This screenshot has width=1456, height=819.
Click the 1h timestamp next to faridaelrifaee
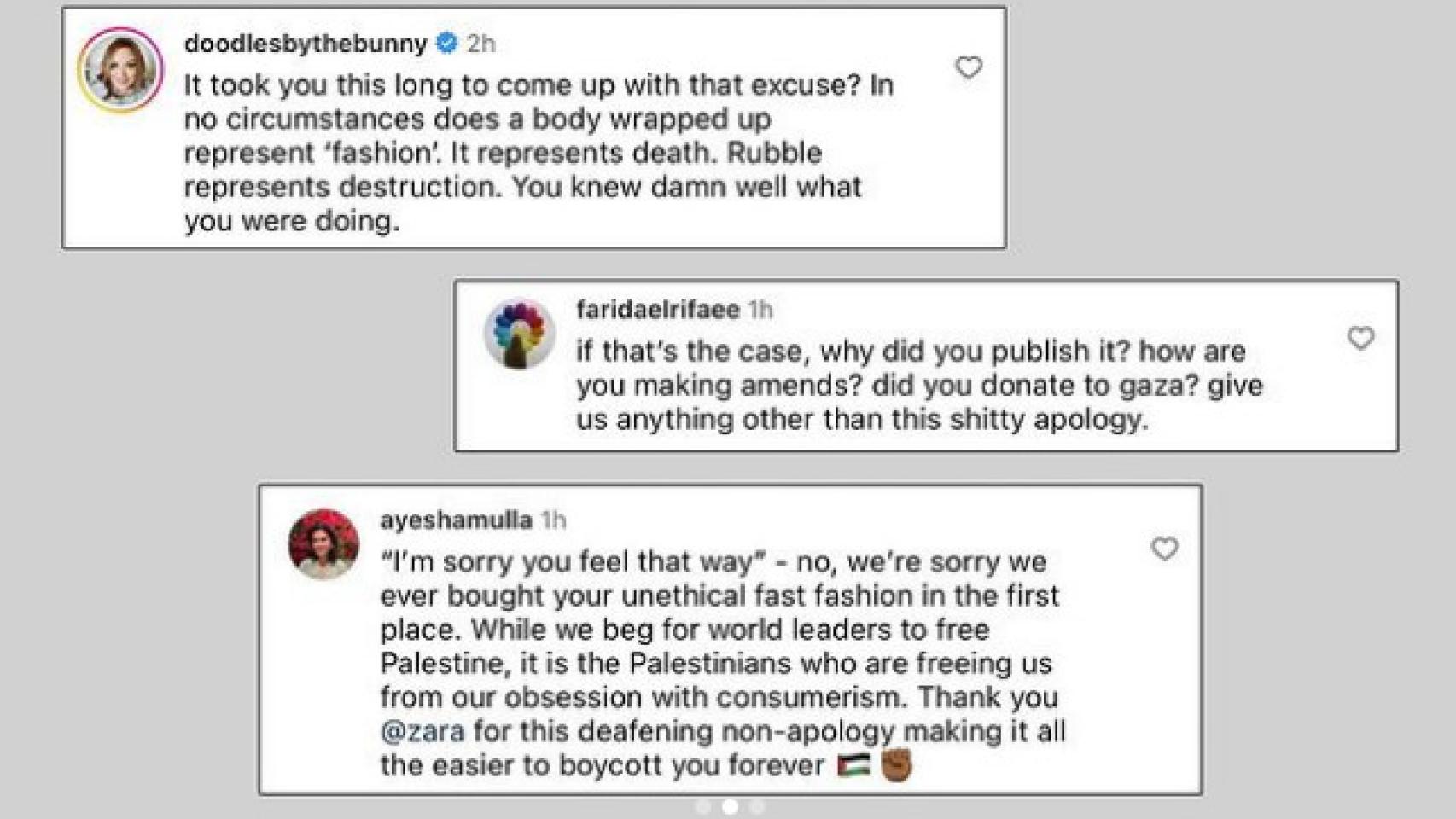[760, 309]
